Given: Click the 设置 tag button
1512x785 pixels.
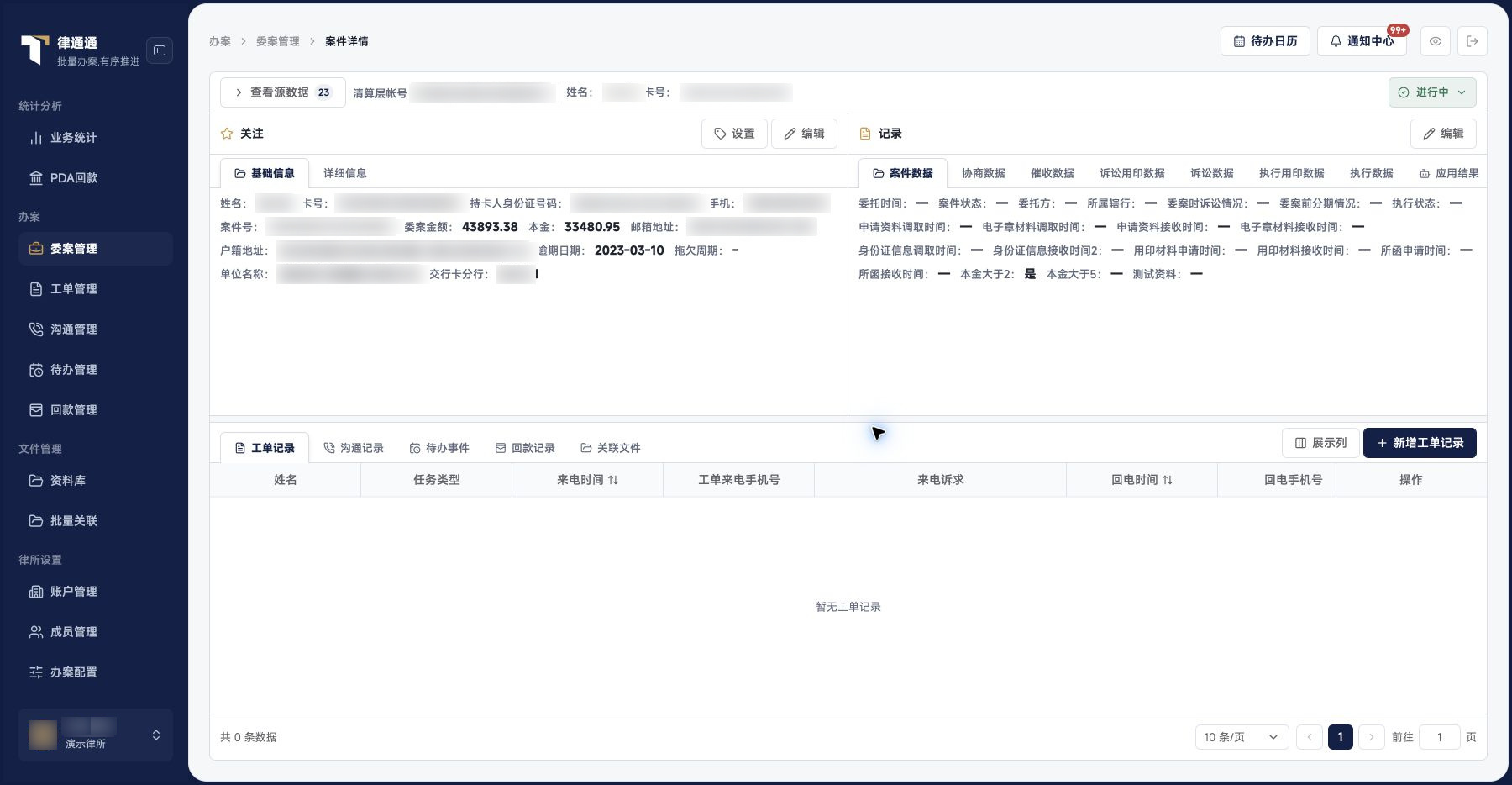Looking at the screenshot, I should (734, 134).
